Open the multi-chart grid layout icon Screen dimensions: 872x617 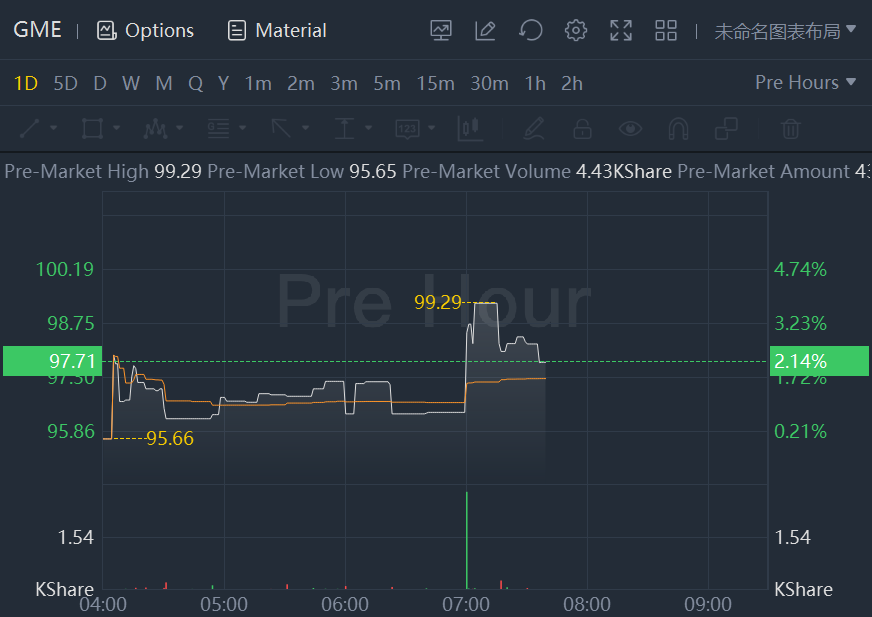666,30
